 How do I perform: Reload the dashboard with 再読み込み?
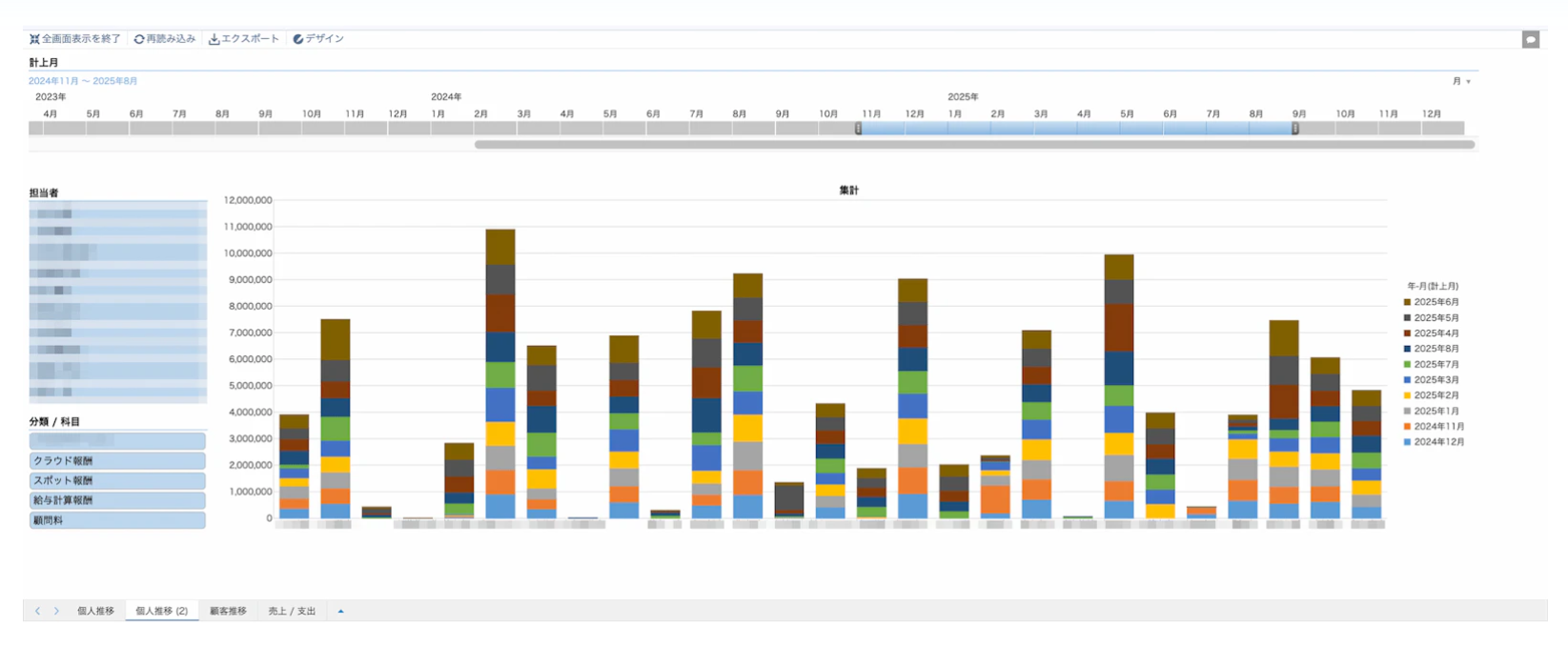[x=165, y=39]
